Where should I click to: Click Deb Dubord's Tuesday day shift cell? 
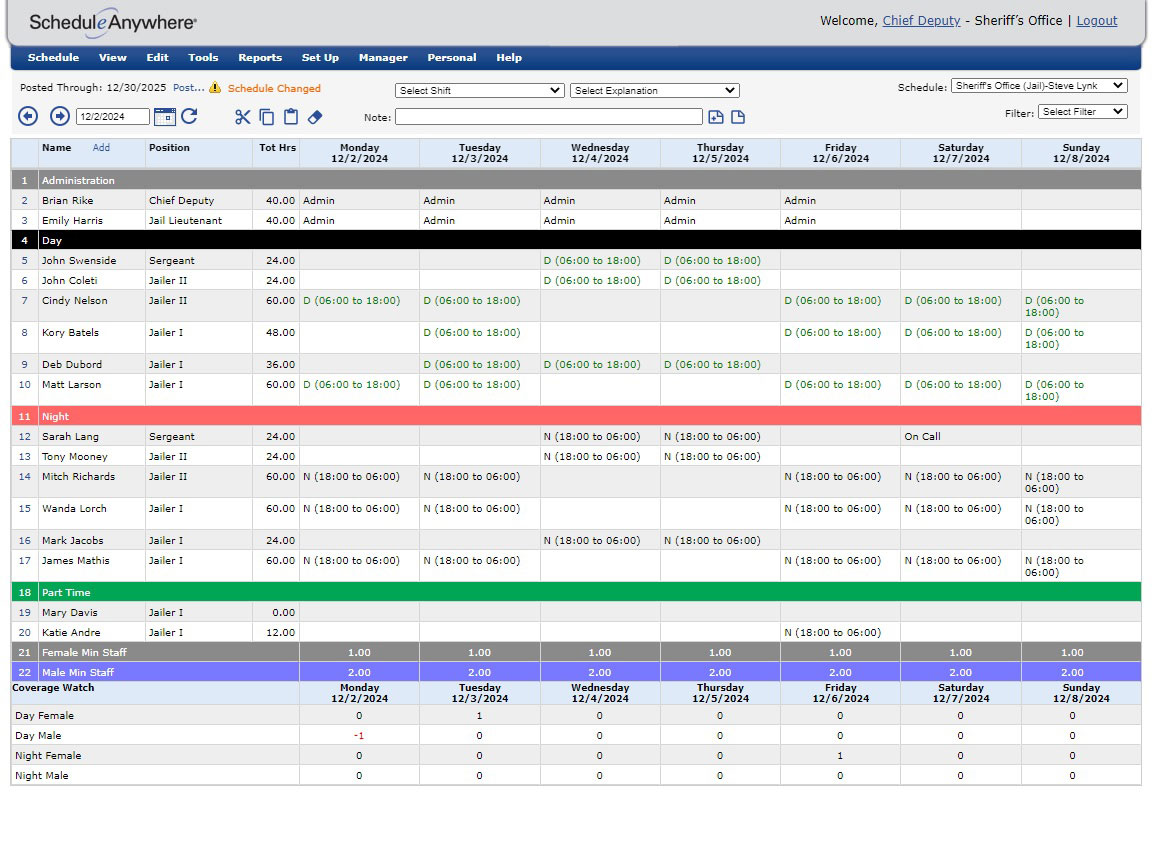tap(480, 364)
